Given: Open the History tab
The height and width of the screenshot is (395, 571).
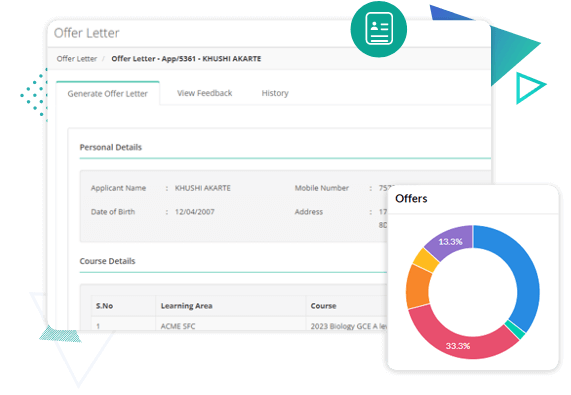Looking at the screenshot, I should tap(275, 93).
